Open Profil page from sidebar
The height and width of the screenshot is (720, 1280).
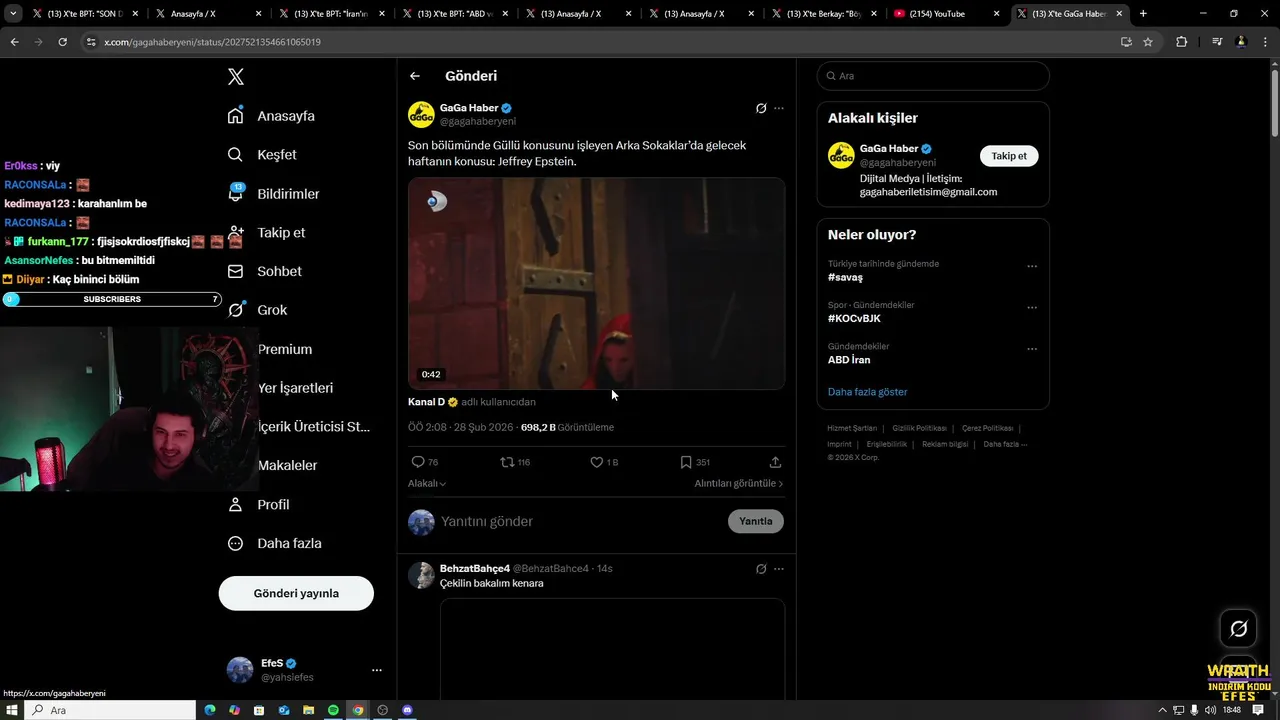[259, 505]
